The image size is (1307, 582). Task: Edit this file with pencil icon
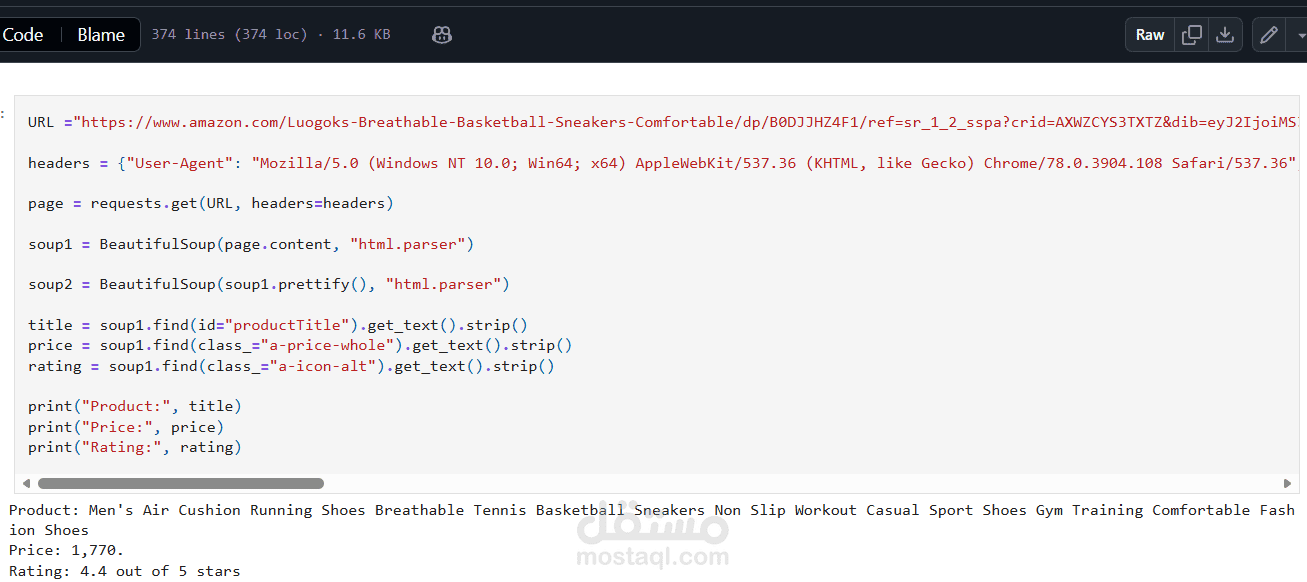(1269, 35)
